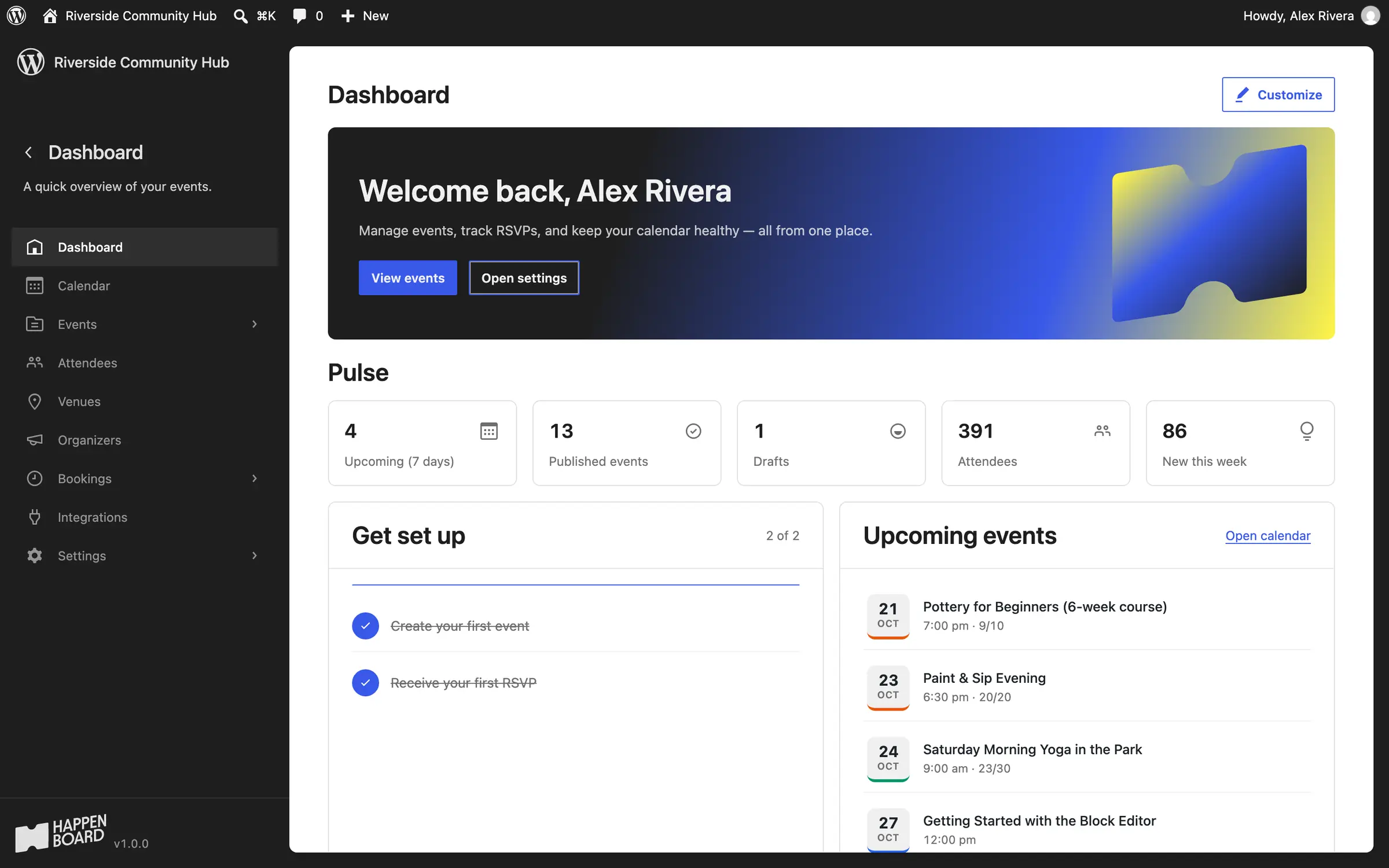Open Getting Started with the Block Editor
The height and width of the screenshot is (868, 1389).
[1039, 821]
